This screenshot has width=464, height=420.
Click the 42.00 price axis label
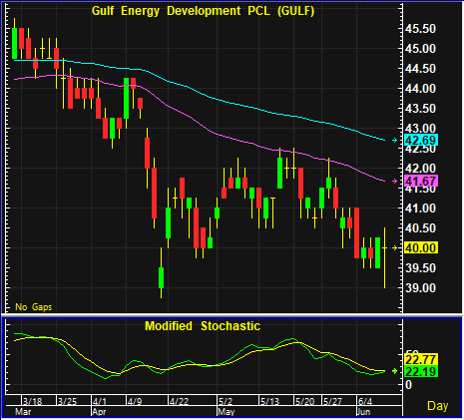tap(420, 168)
